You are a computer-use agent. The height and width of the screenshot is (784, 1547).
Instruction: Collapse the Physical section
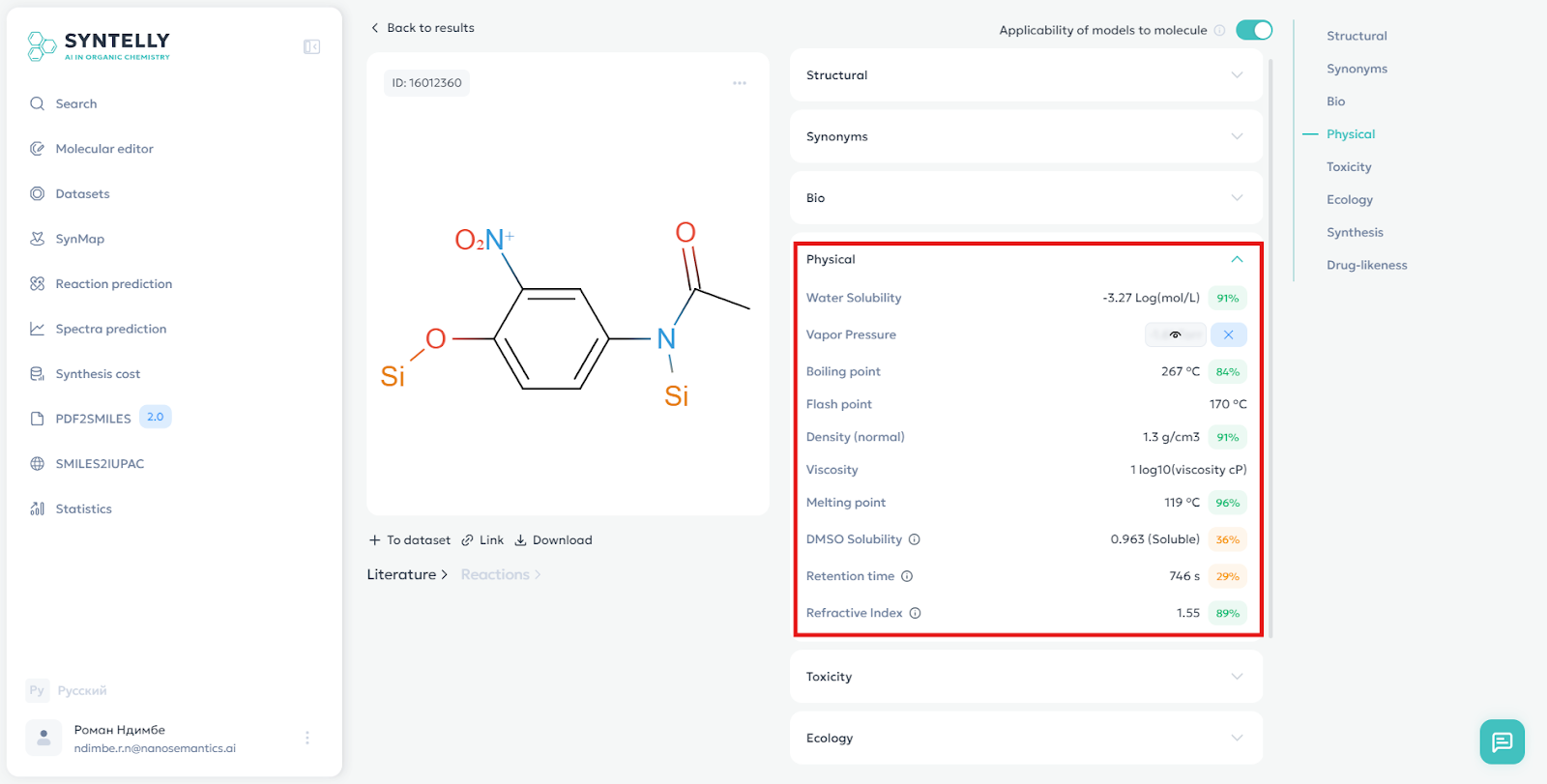pos(1237,259)
